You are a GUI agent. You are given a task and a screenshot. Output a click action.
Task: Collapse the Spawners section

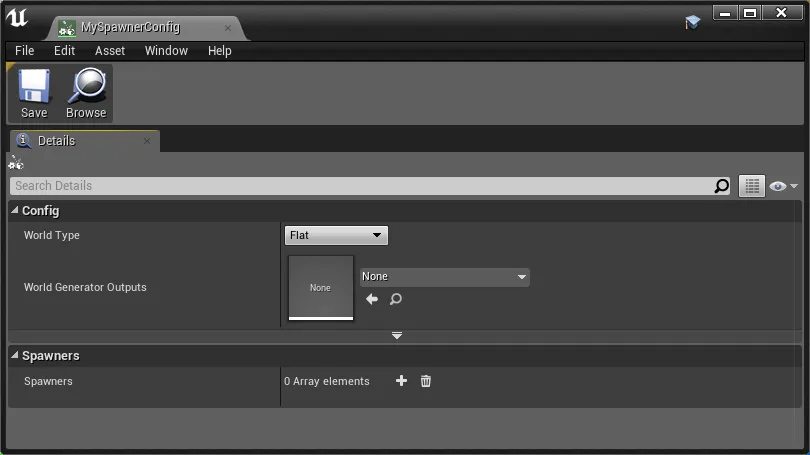tap(15, 356)
